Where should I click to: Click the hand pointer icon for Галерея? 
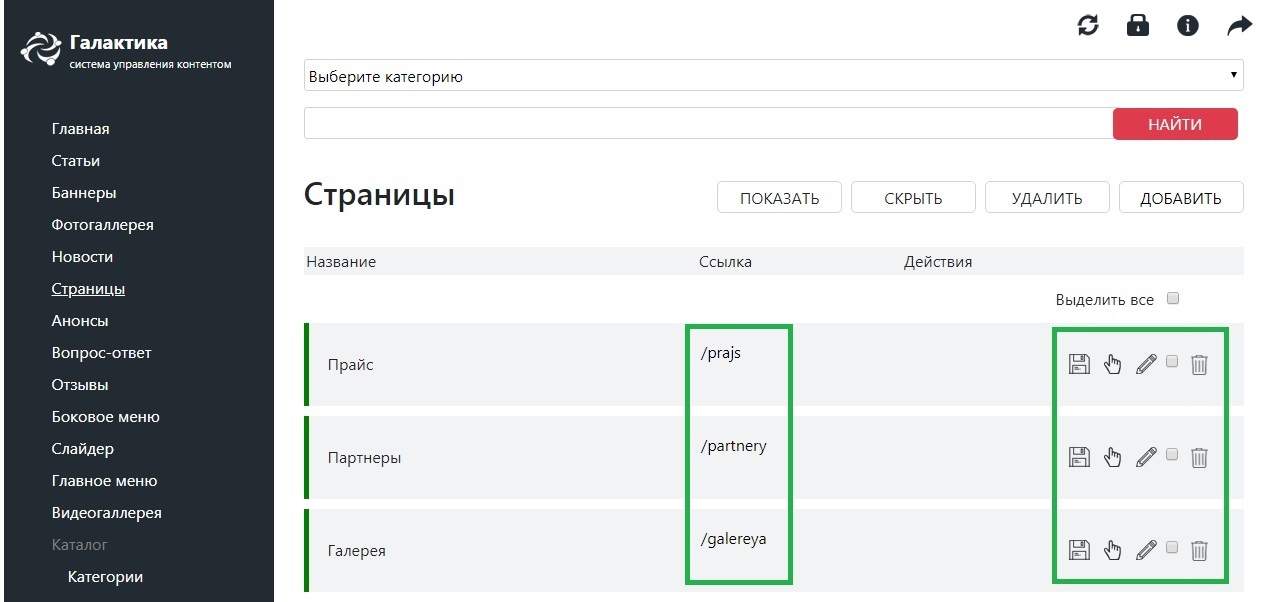click(x=1112, y=549)
